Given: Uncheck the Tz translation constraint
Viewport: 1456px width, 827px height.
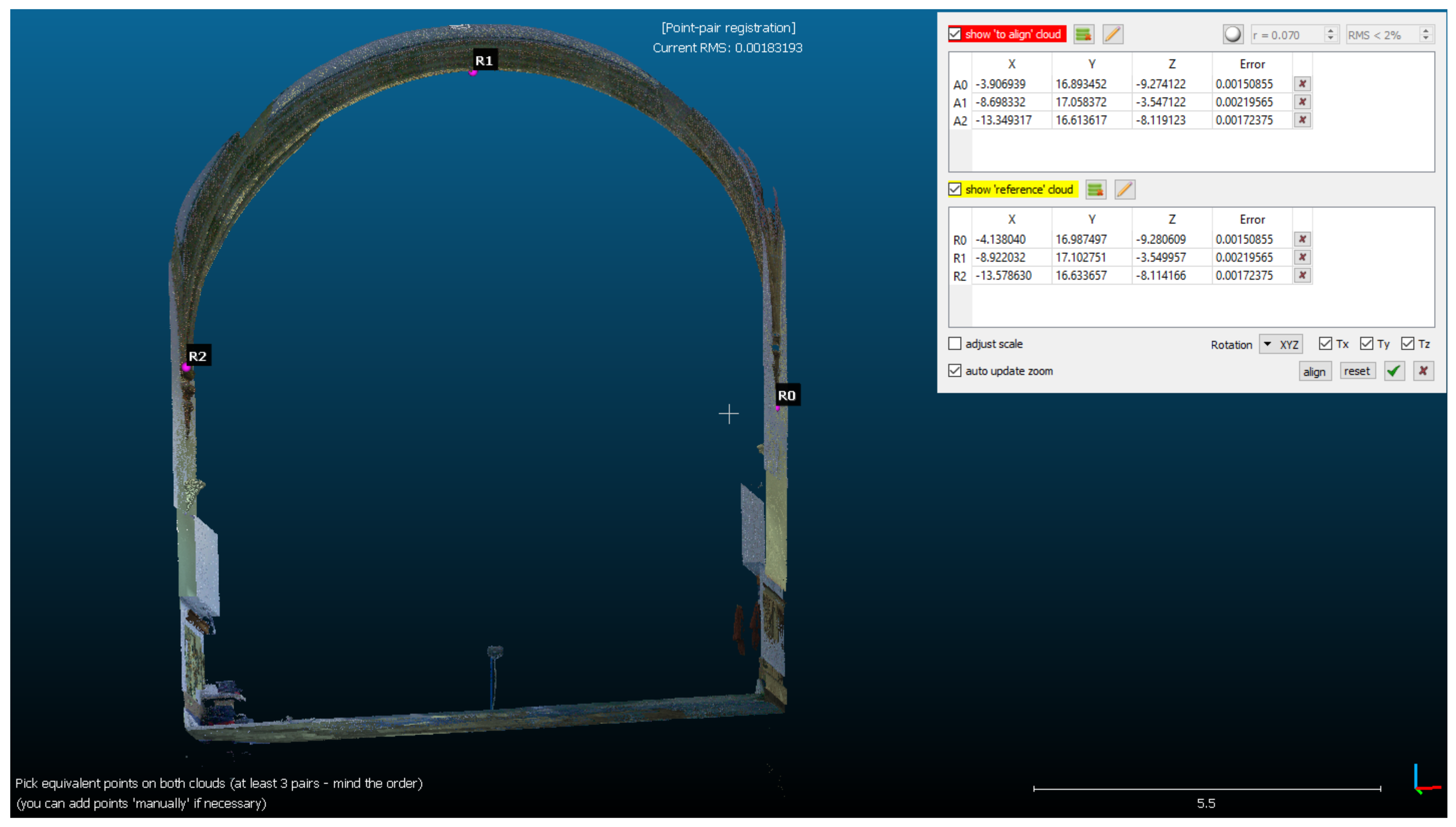Looking at the screenshot, I should [x=1407, y=344].
